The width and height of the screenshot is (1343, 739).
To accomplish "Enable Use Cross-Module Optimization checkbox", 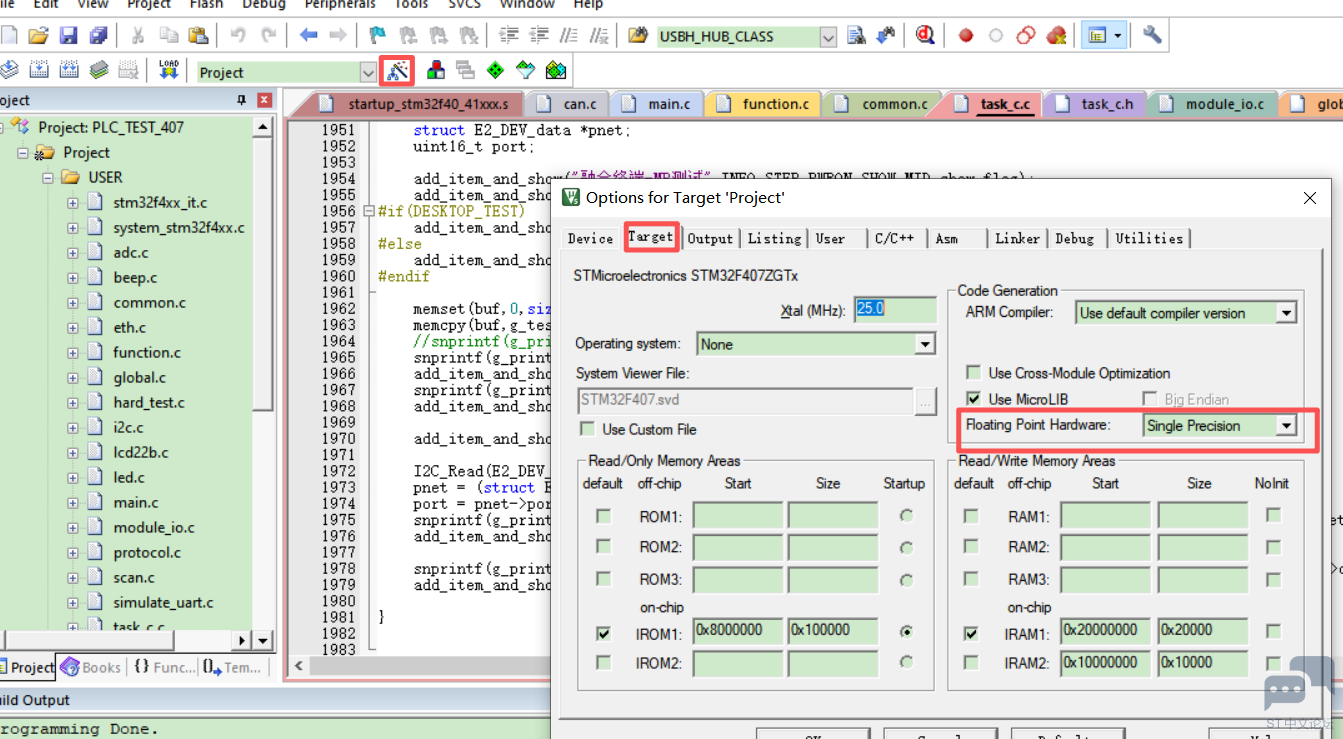I will tap(973, 373).
